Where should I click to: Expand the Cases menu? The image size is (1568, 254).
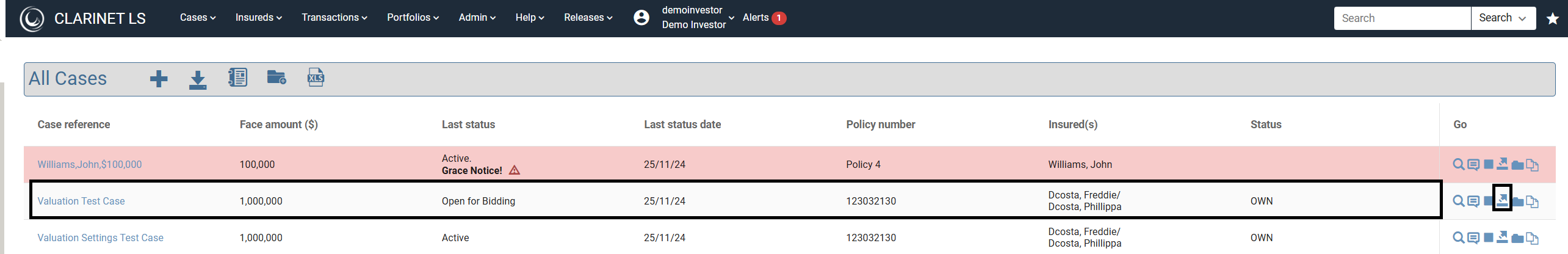(x=198, y=18)
